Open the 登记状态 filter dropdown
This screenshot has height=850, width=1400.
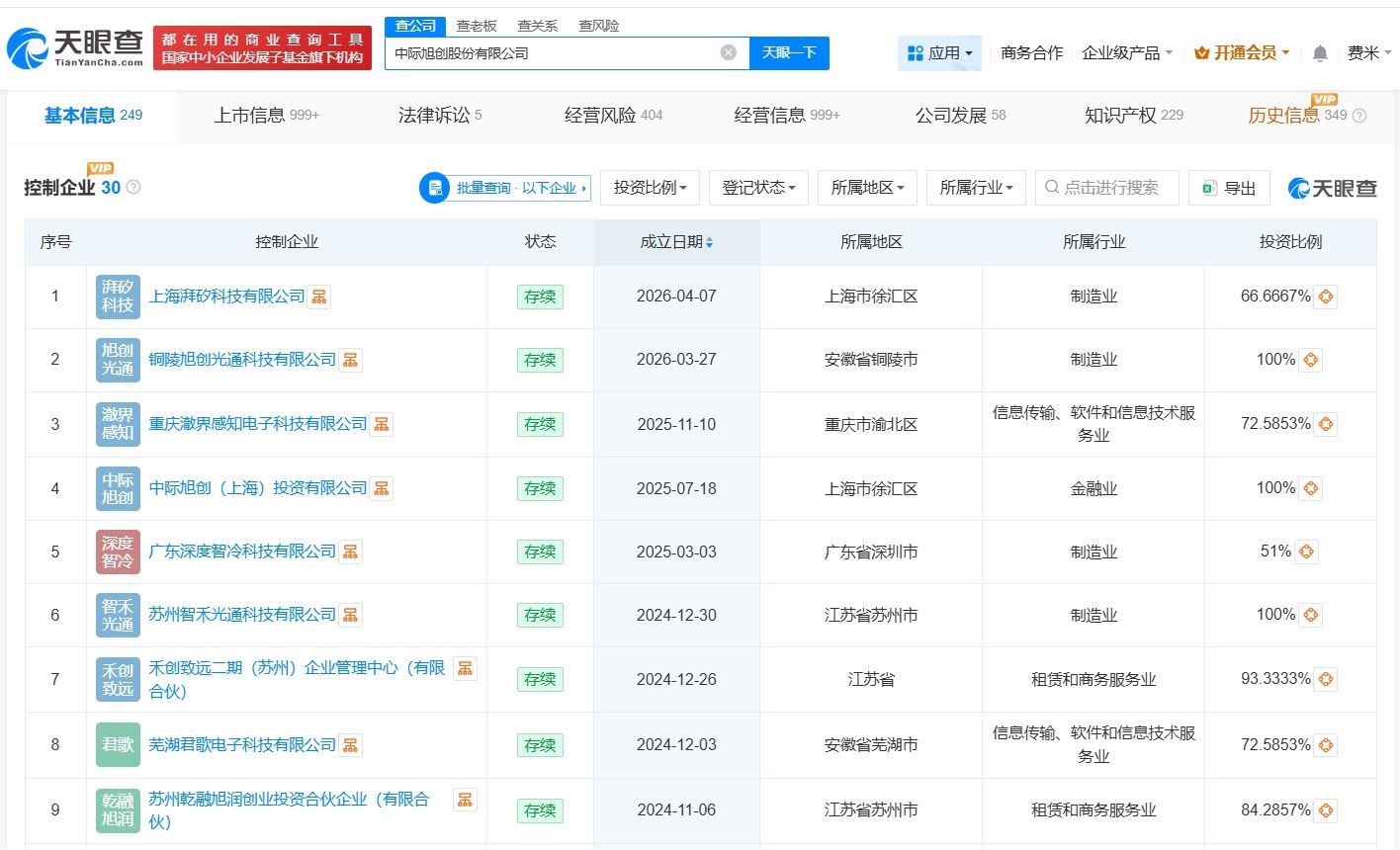click(758, 188)
